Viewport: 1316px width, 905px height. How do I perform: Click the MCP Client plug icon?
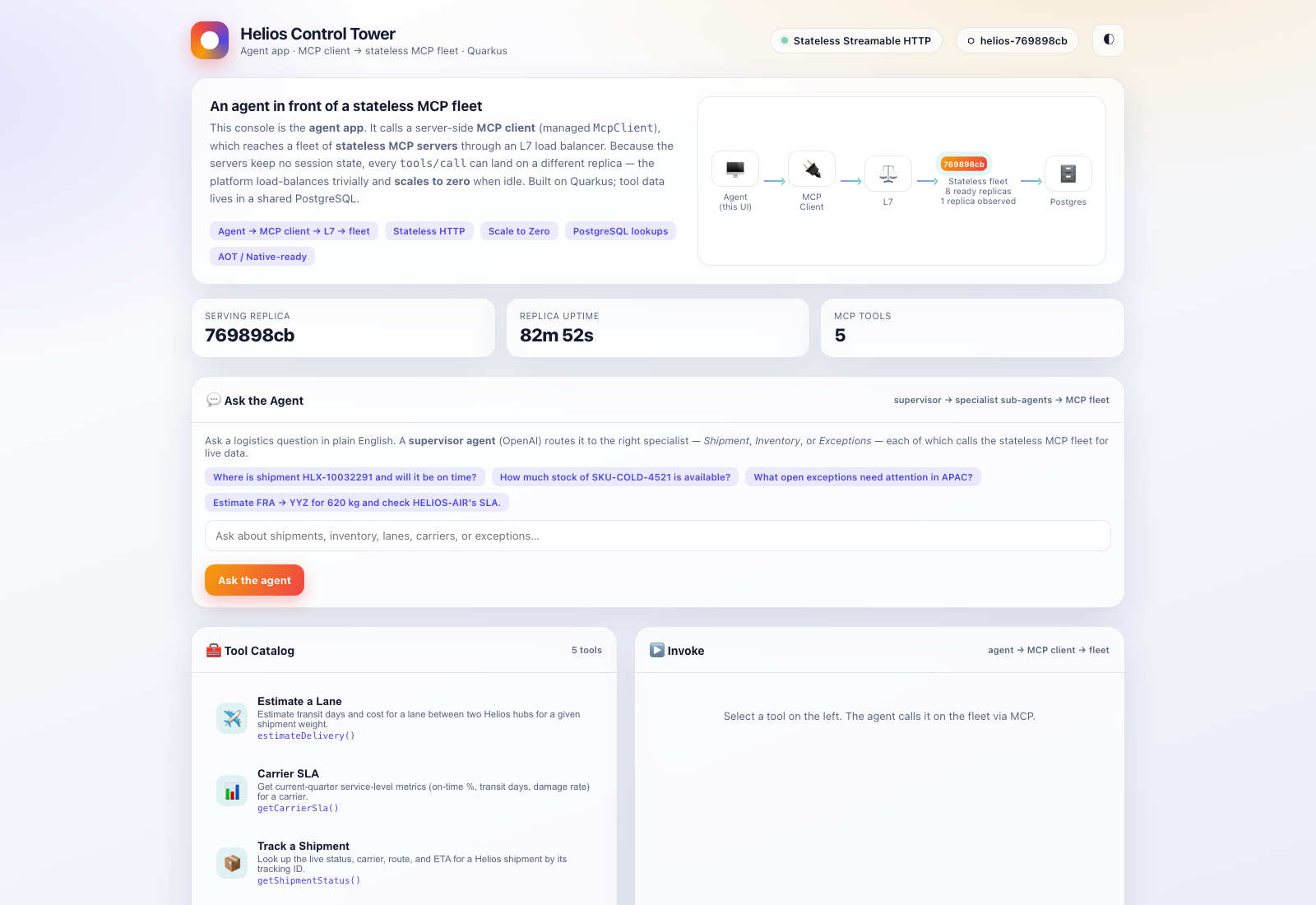pos(812,169)
